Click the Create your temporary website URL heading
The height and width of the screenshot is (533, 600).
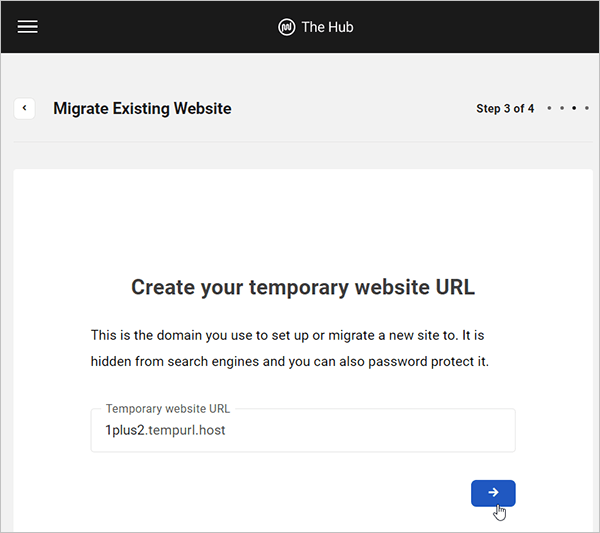point(303,287)
